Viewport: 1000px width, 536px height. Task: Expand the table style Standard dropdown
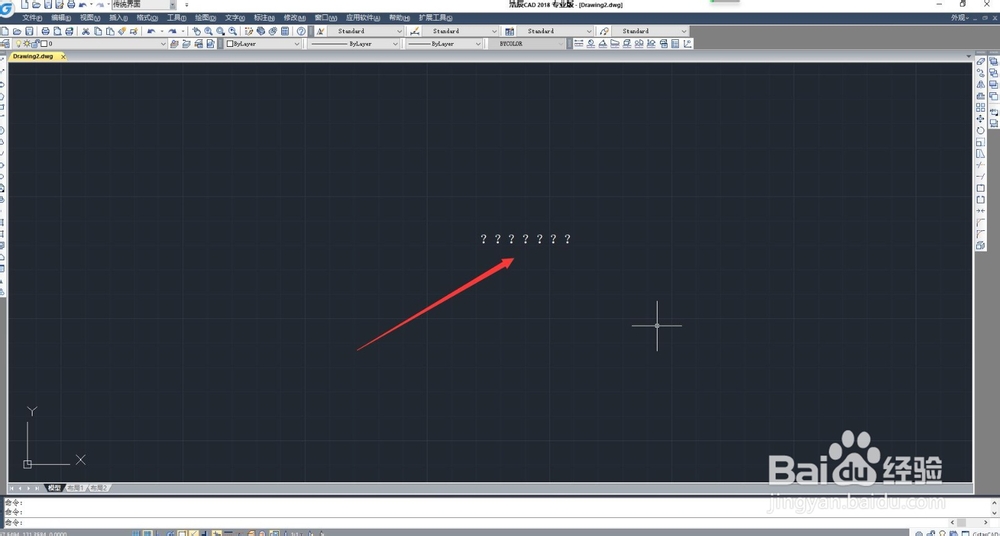(590, 31)
